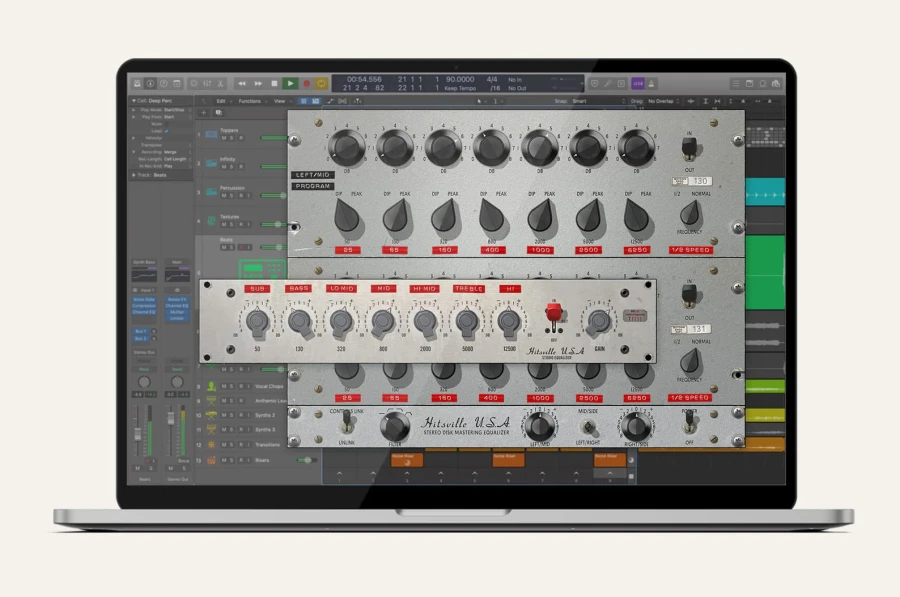900x597 pixels.
Task: Toggle the purple Count-in button
Action: [x=638, y=84]
